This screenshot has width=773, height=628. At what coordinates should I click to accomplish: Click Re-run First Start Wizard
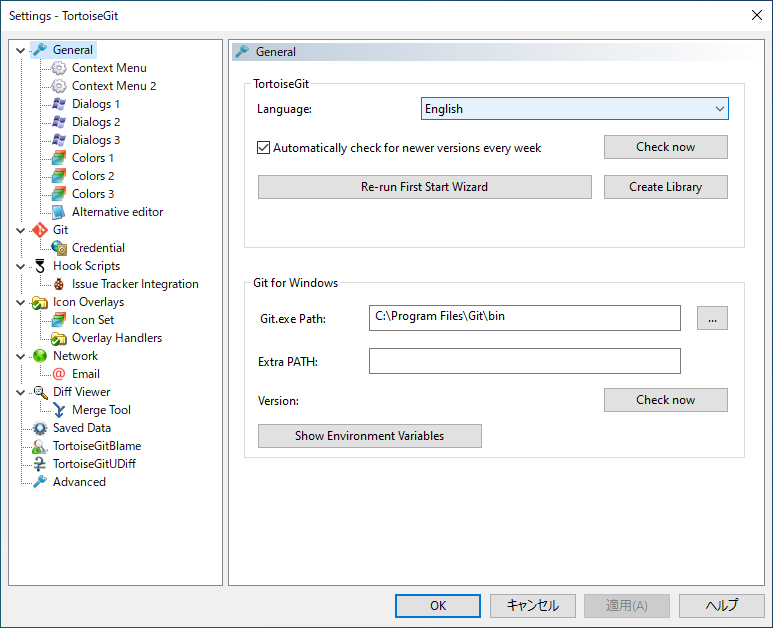coord(424,187)
